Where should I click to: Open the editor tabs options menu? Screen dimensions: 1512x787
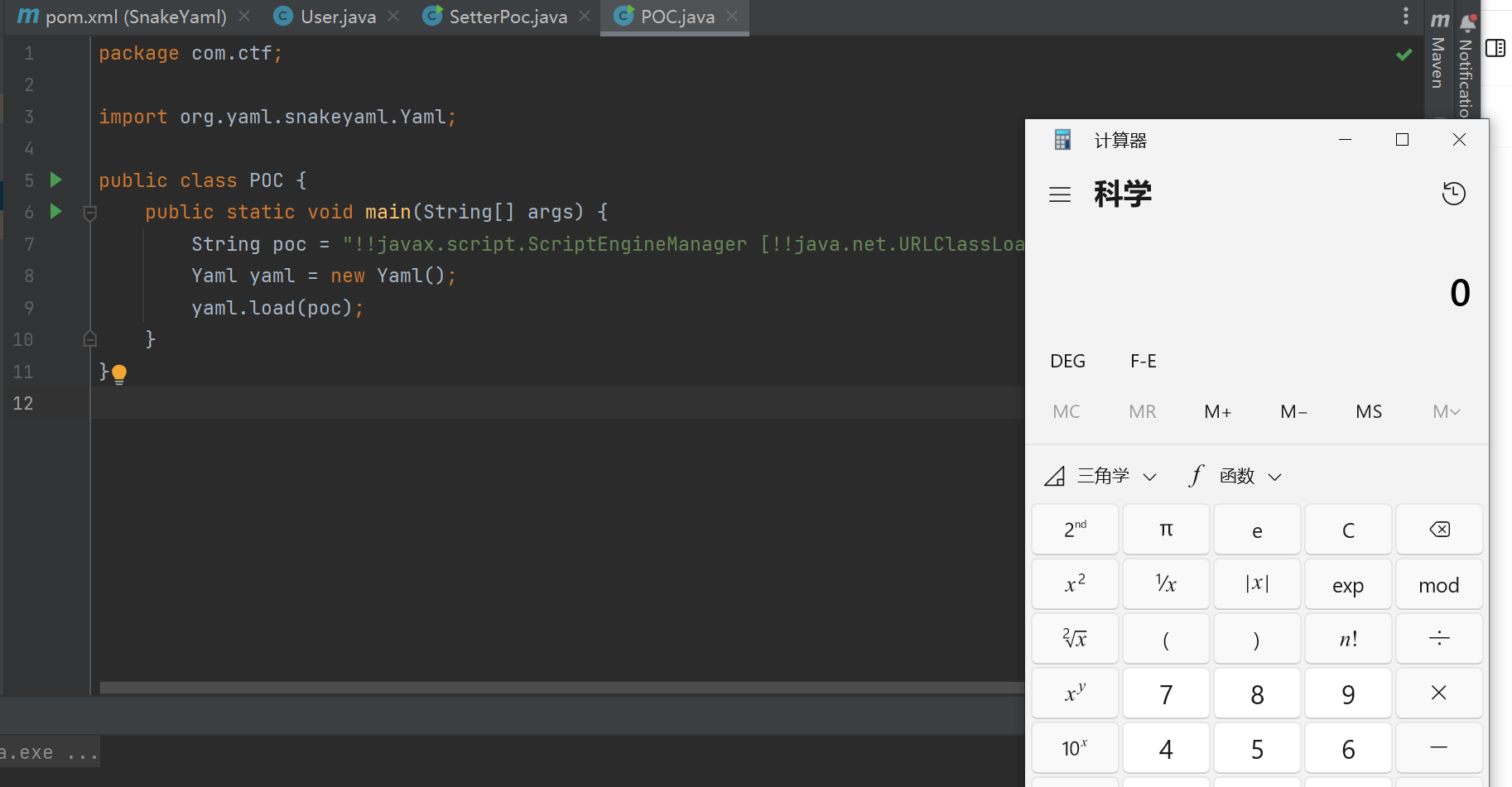pyautogui.click(x=1405, y=16)
